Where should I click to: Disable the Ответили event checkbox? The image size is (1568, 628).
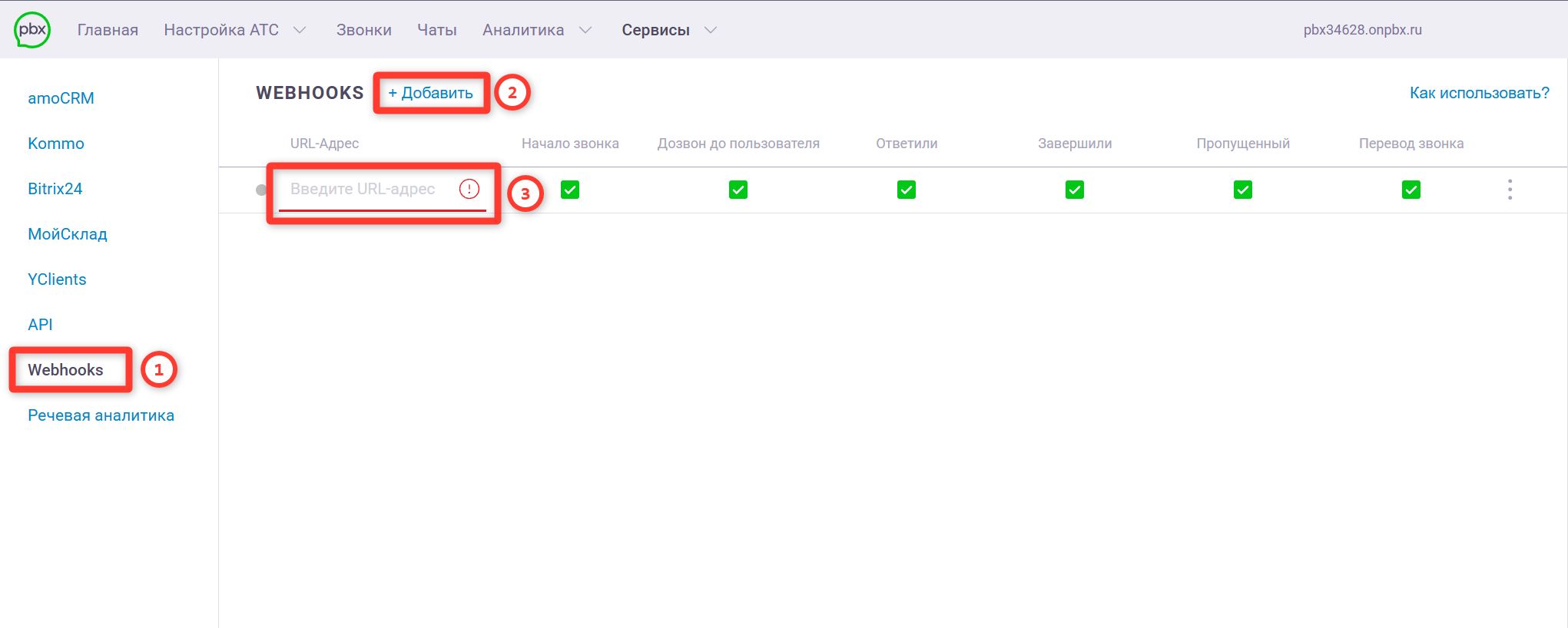(907, 190)
